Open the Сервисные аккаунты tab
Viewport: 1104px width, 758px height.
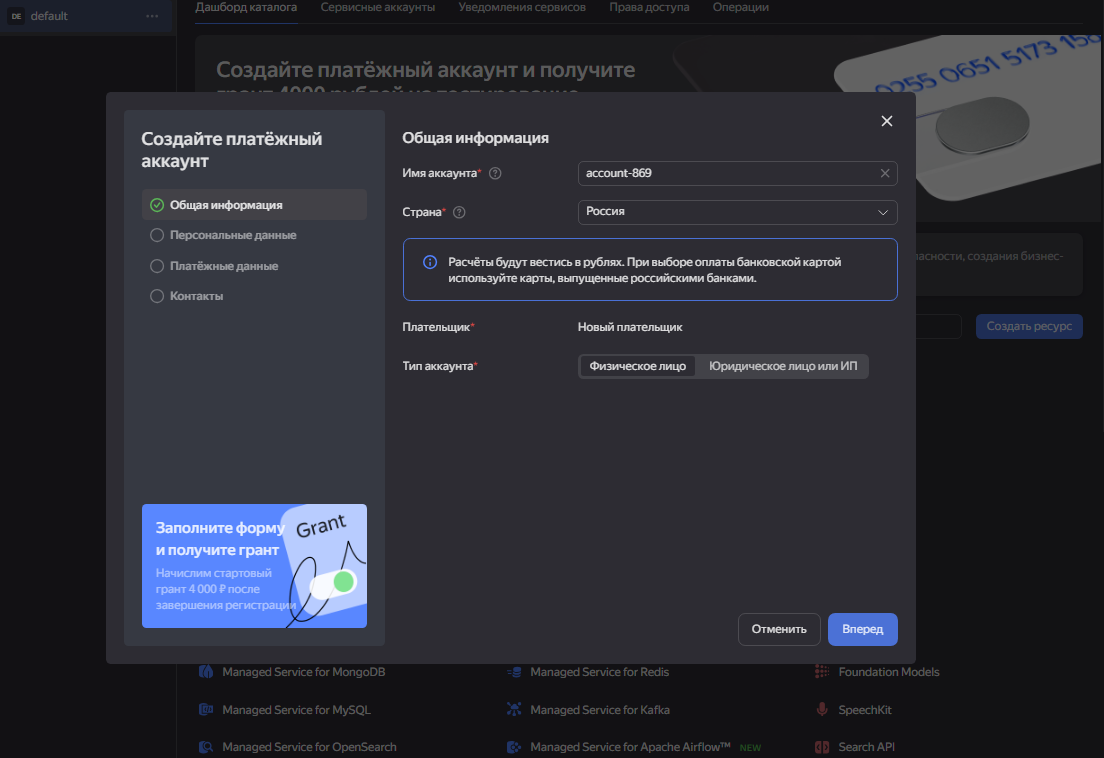377,7
